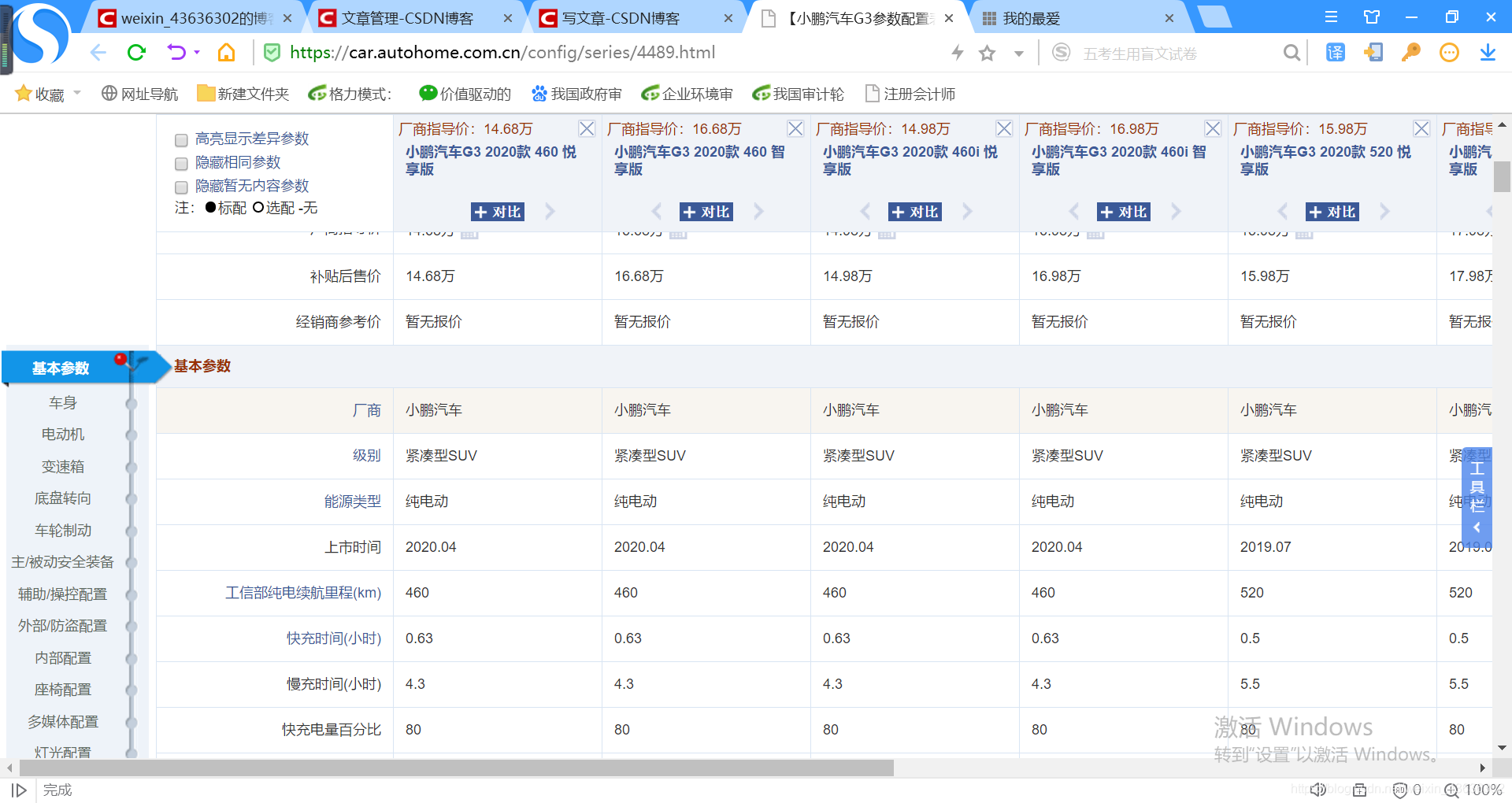Open 格力模式 bookmark
The image size is (1512, 803).
350,94
